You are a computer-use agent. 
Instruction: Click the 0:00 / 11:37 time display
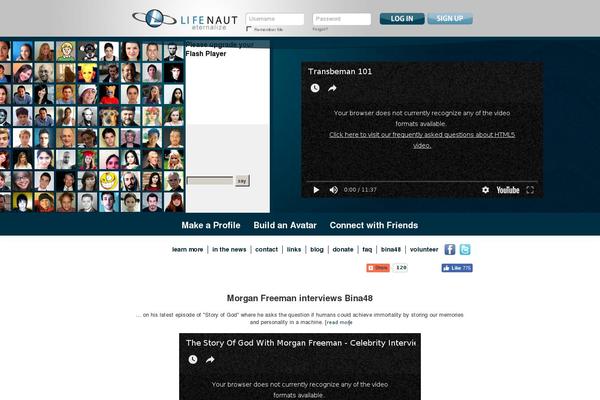[x=360, y=190]
